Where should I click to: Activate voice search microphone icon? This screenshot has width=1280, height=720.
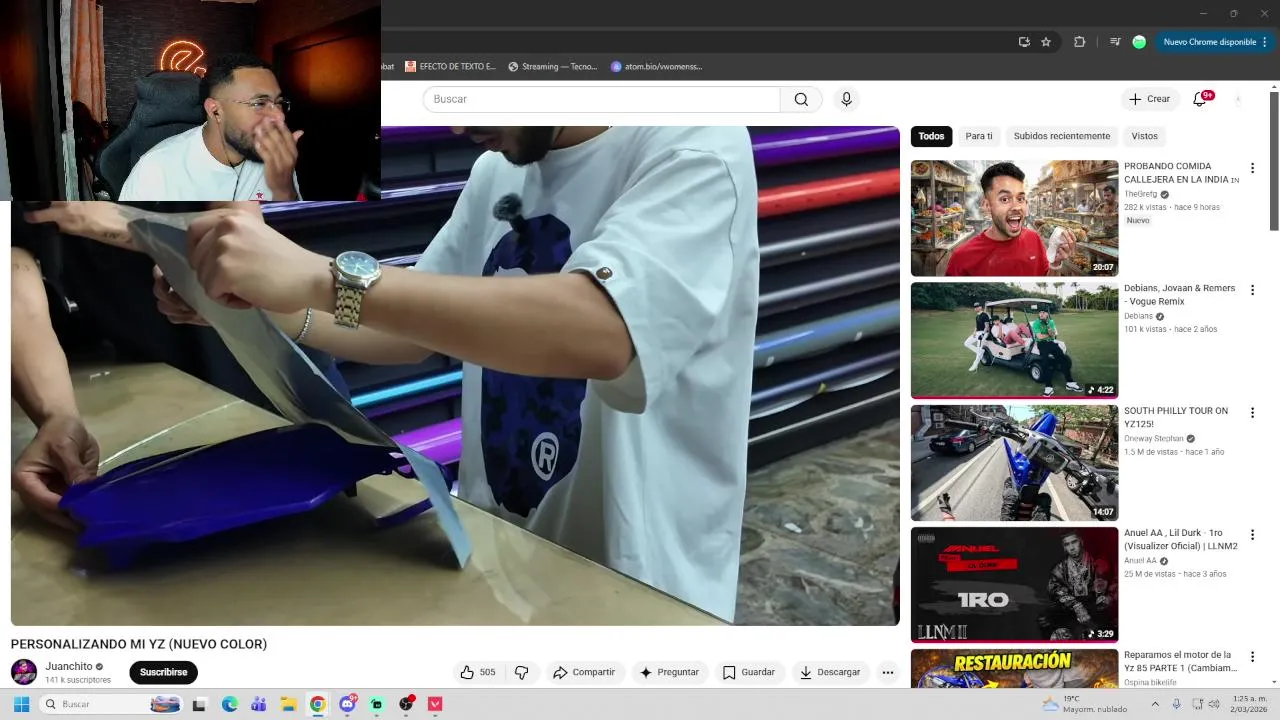click(x=847, y=99)
